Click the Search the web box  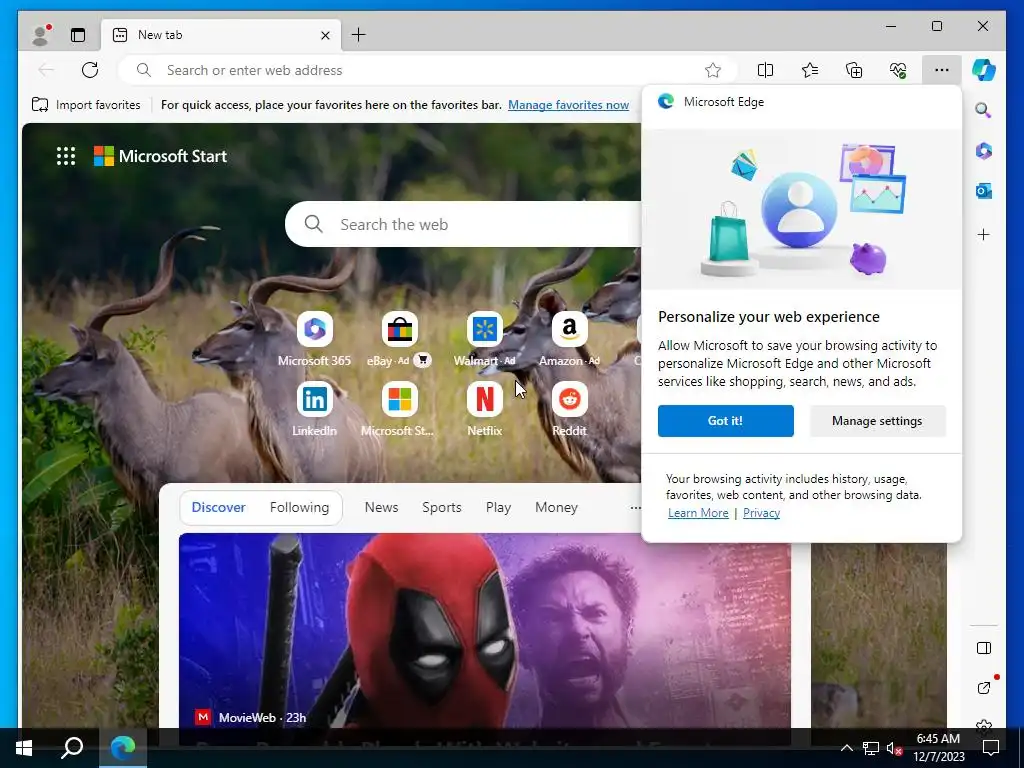click(464, 224)
